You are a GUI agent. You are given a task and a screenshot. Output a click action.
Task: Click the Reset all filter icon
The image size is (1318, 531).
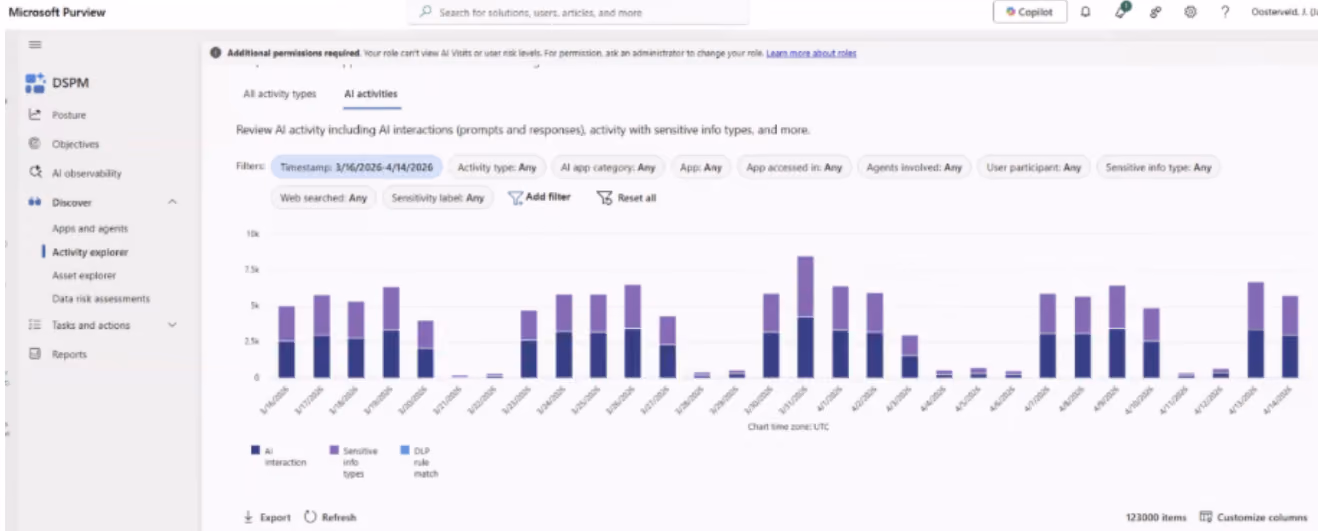pos(604,198)
